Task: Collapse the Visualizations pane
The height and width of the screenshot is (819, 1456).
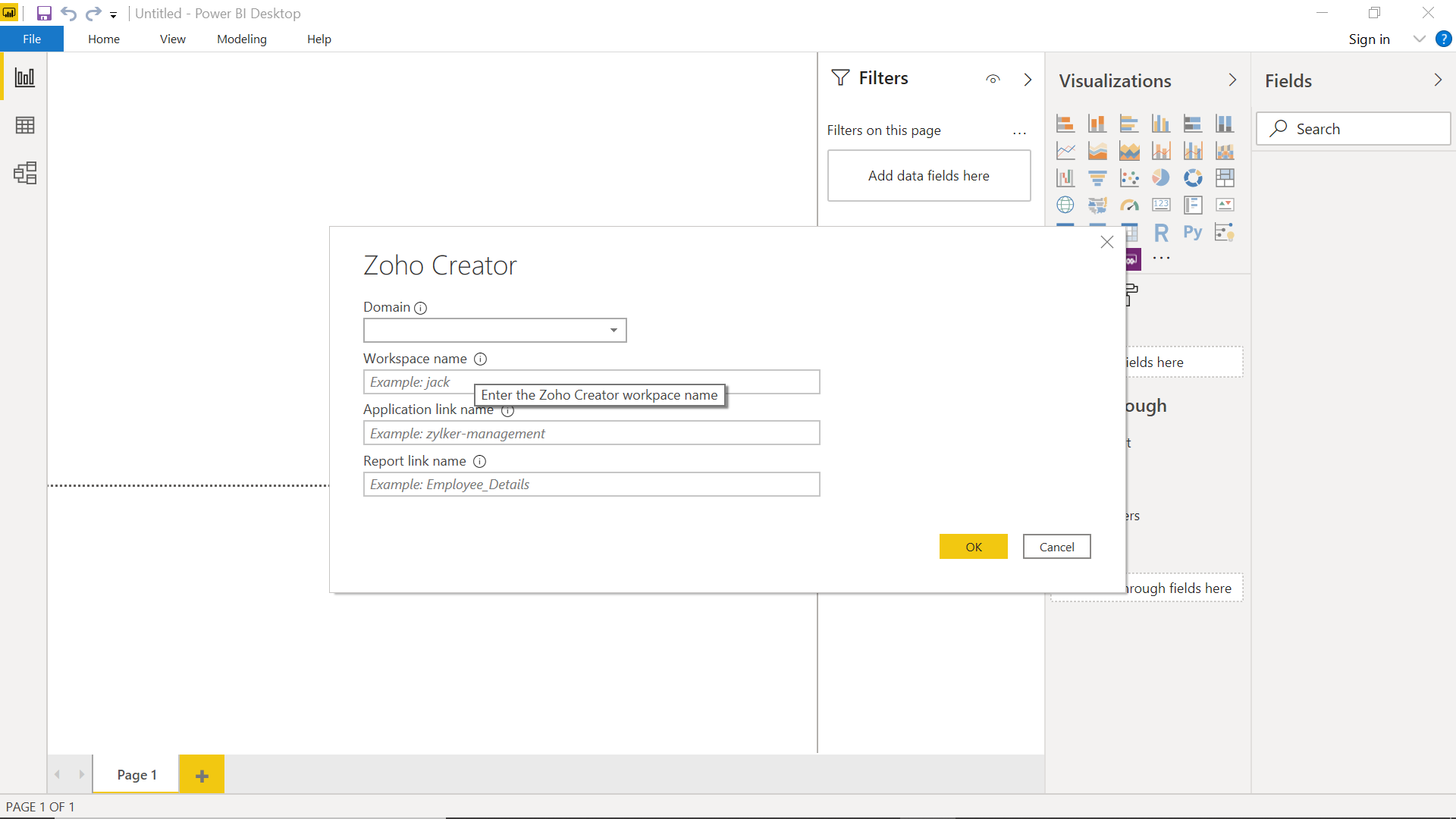Action: click(x=1232, y=80)
